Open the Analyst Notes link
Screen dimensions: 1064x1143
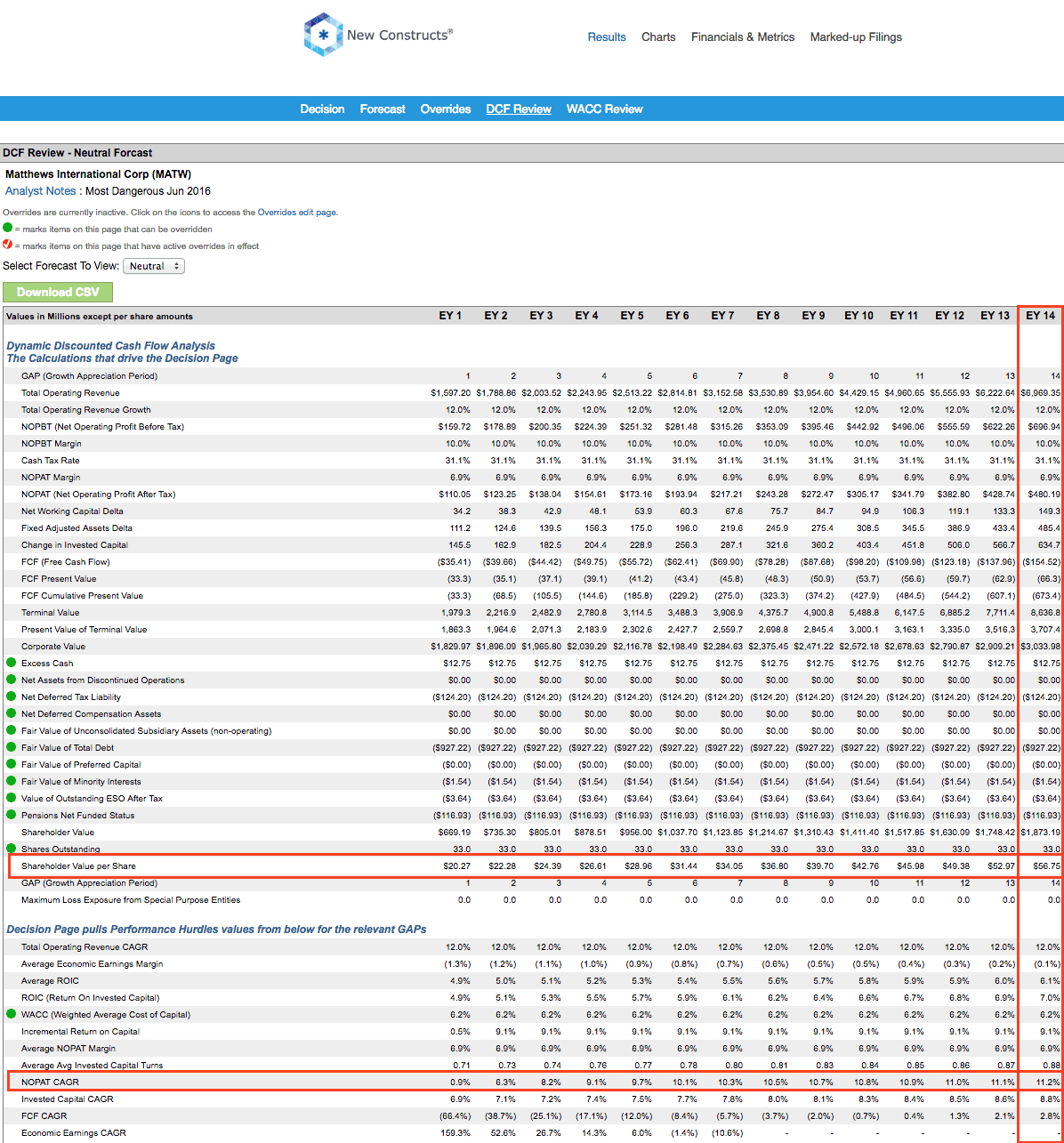42,191
